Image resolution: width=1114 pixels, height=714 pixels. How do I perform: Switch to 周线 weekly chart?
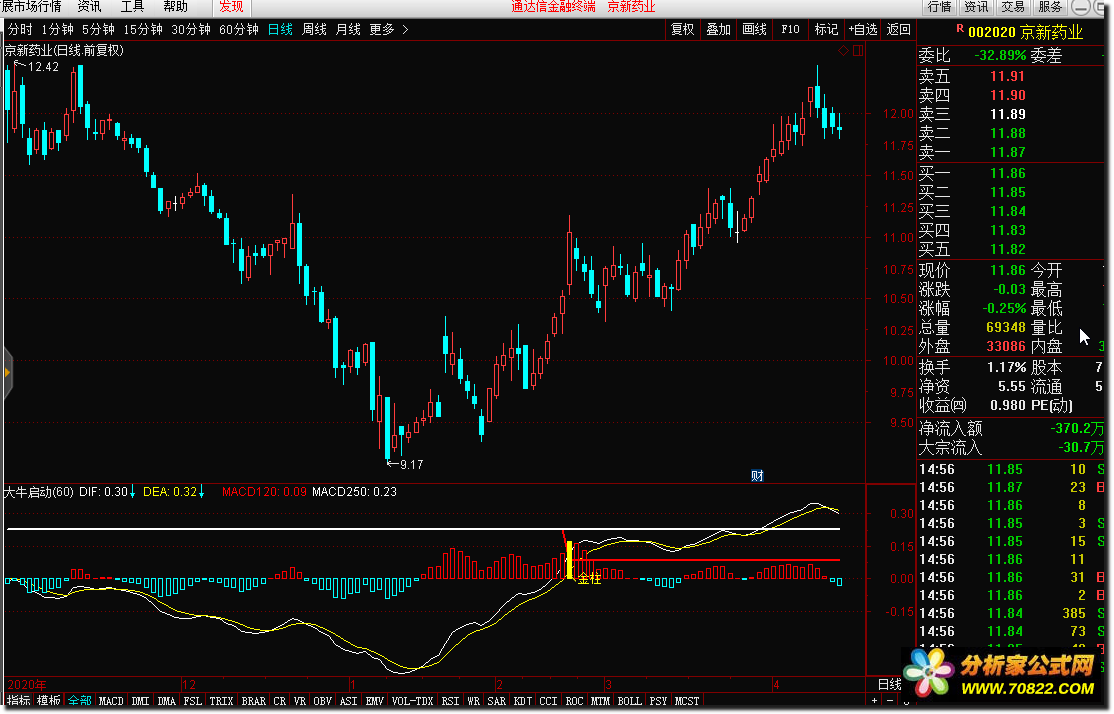(314, 29)
